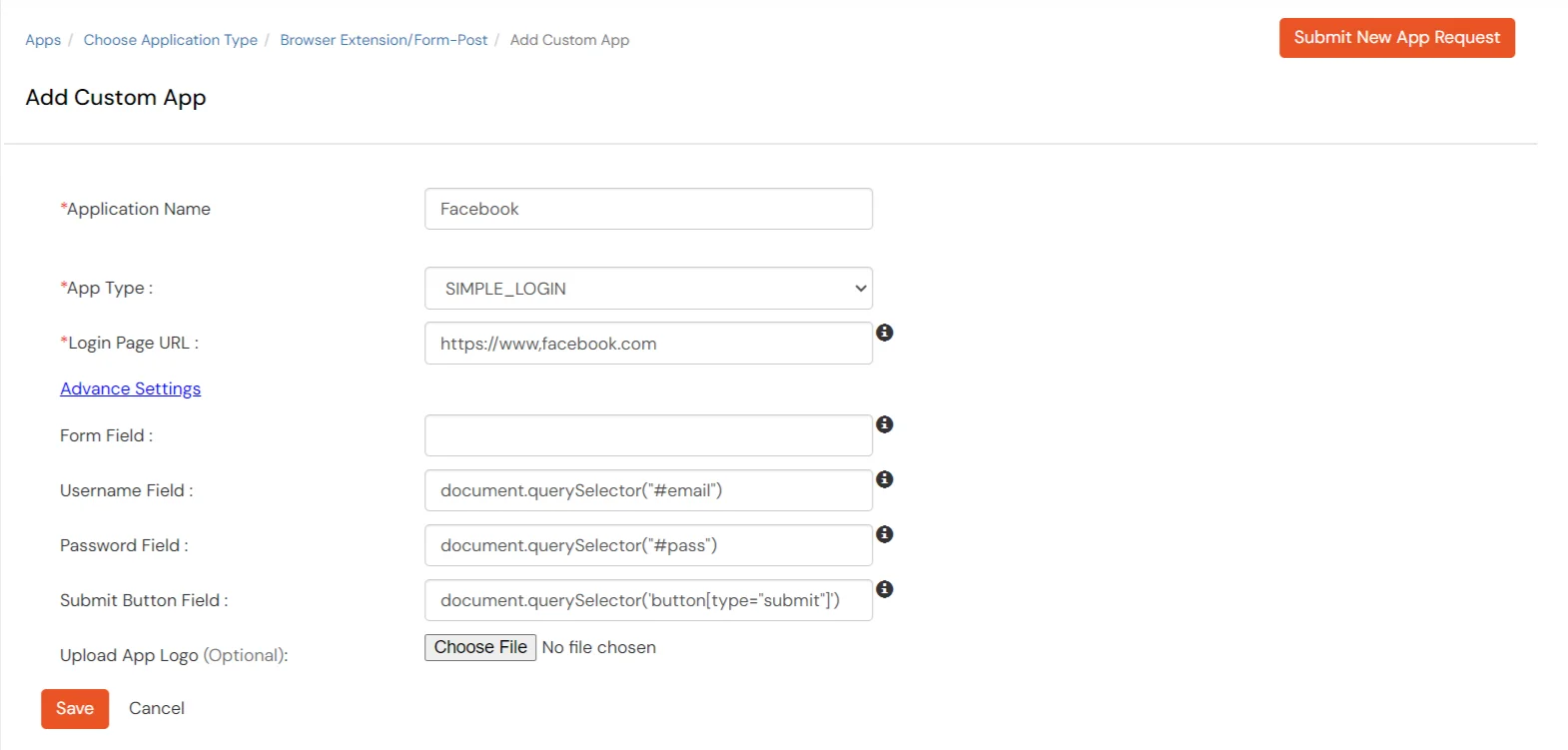Cancel adding the custom app
This screenshot has height=750, width=1568.
point(157,708)
